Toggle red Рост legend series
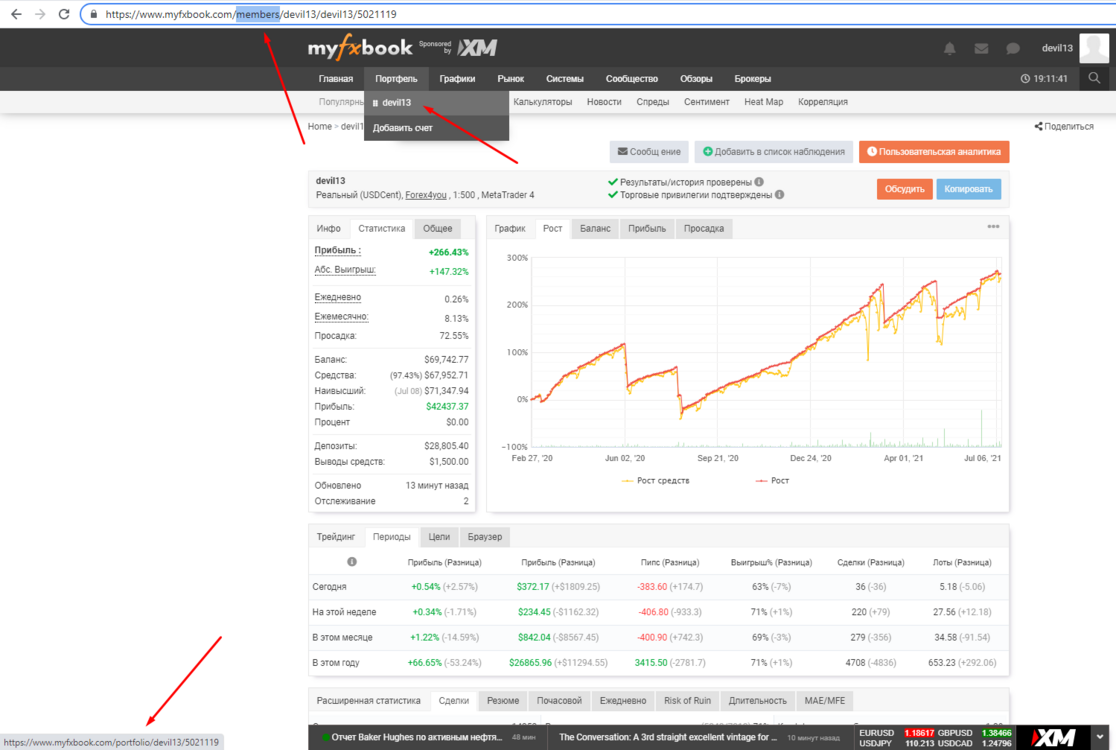 tap(772, 481)
